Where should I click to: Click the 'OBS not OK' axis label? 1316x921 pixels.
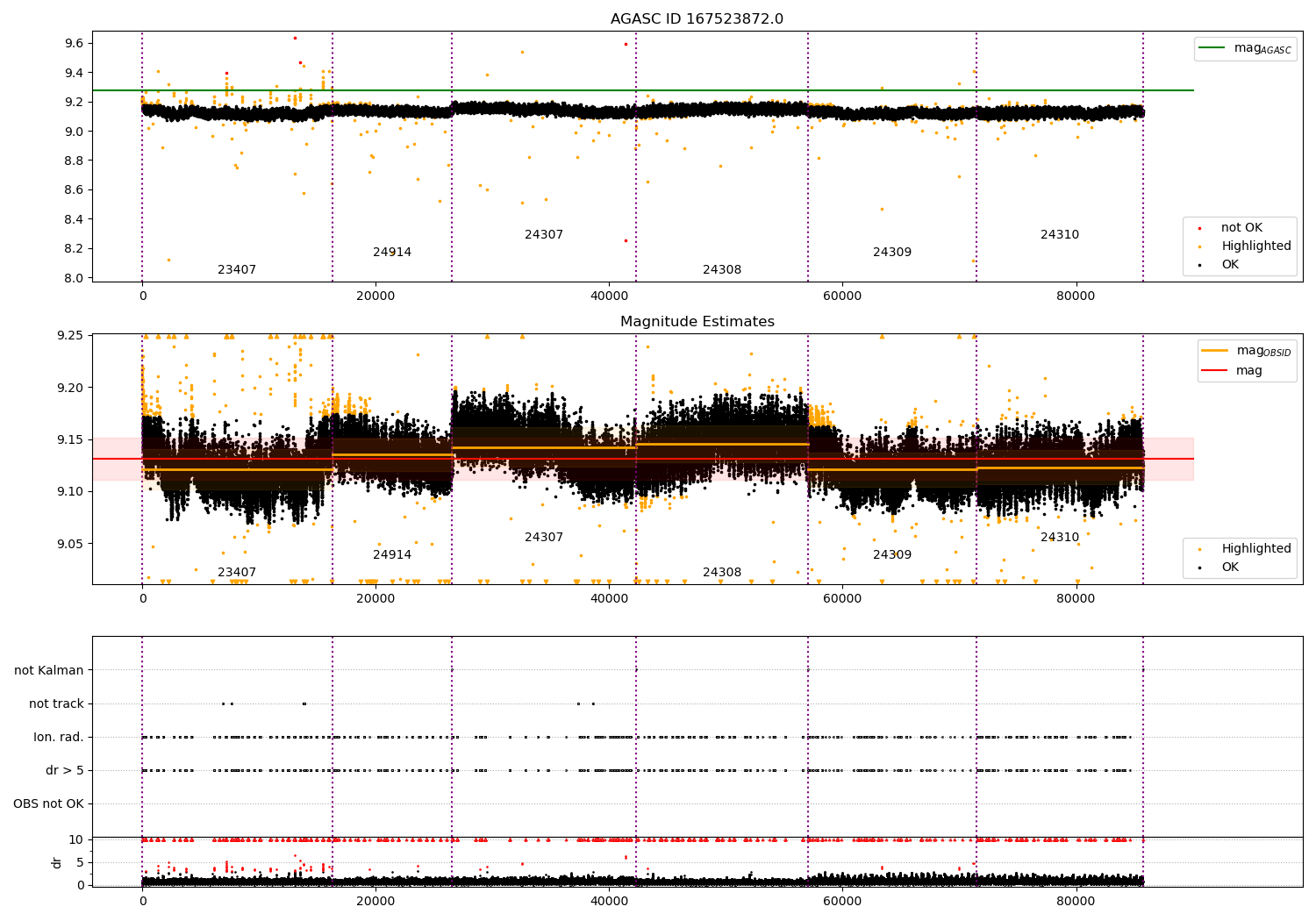(x=48, y=804)
